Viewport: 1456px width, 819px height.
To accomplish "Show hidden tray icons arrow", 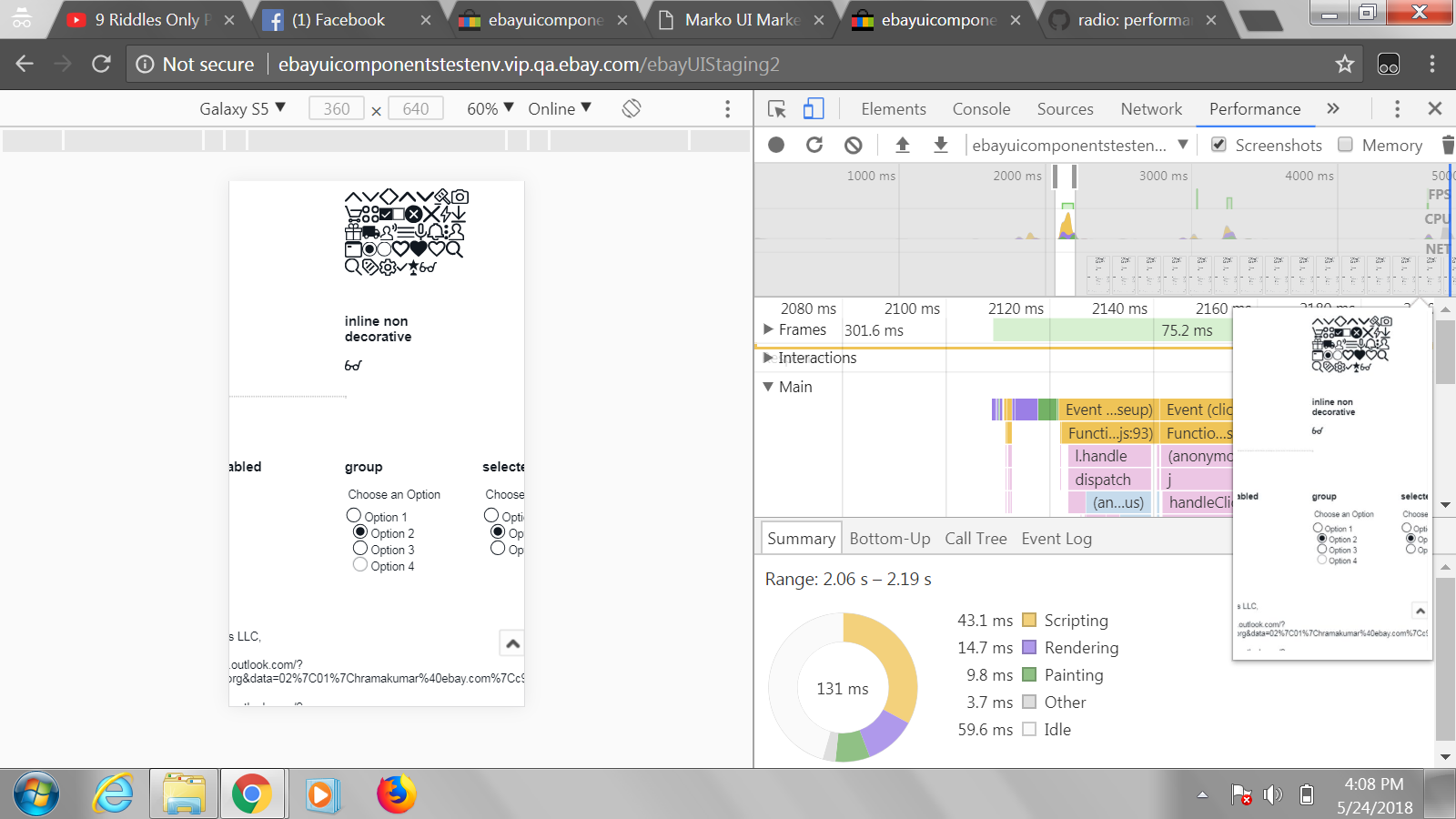I will coord(1202,795).
